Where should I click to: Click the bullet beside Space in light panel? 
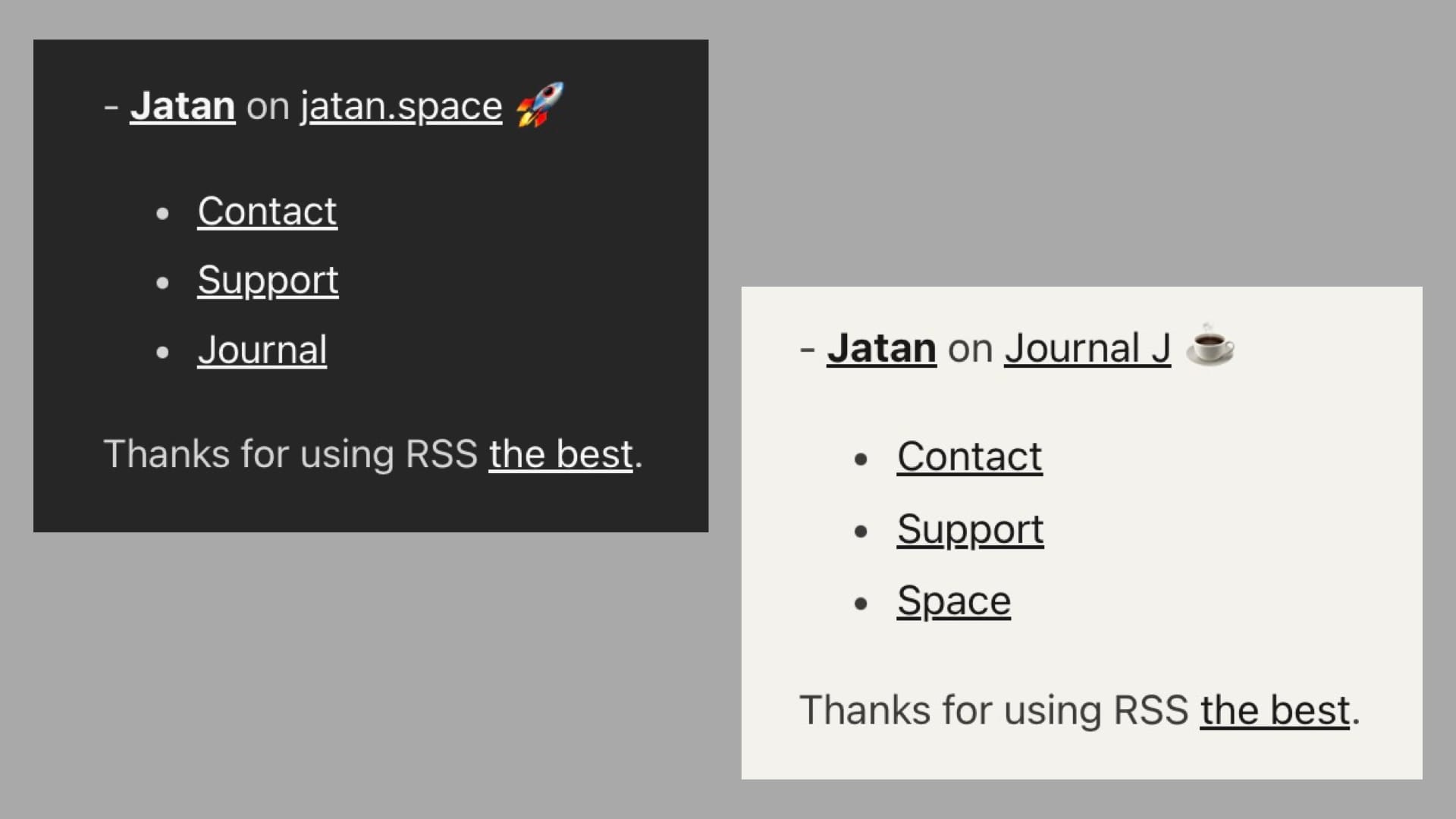click(x=860, y=604)
